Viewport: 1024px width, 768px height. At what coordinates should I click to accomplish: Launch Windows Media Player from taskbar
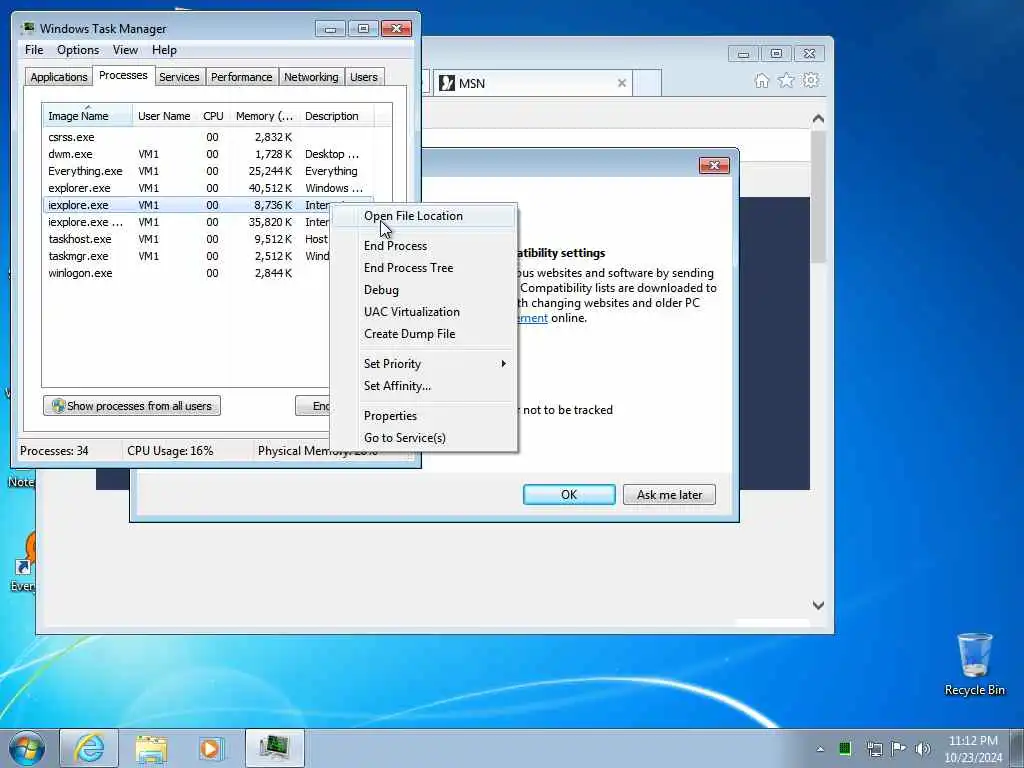point(212,748)
